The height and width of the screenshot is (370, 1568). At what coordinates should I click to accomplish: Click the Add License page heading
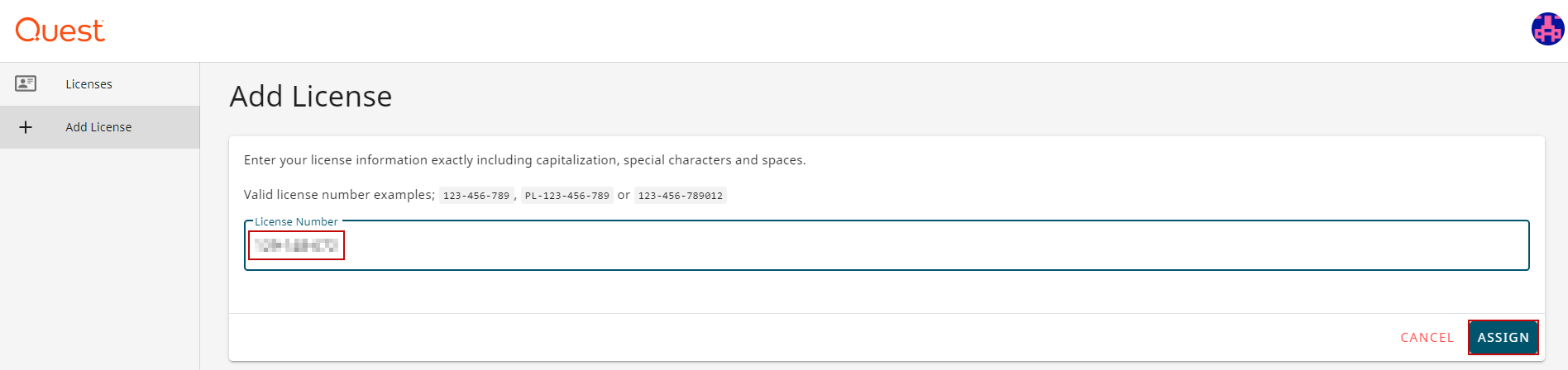point(311,97)
